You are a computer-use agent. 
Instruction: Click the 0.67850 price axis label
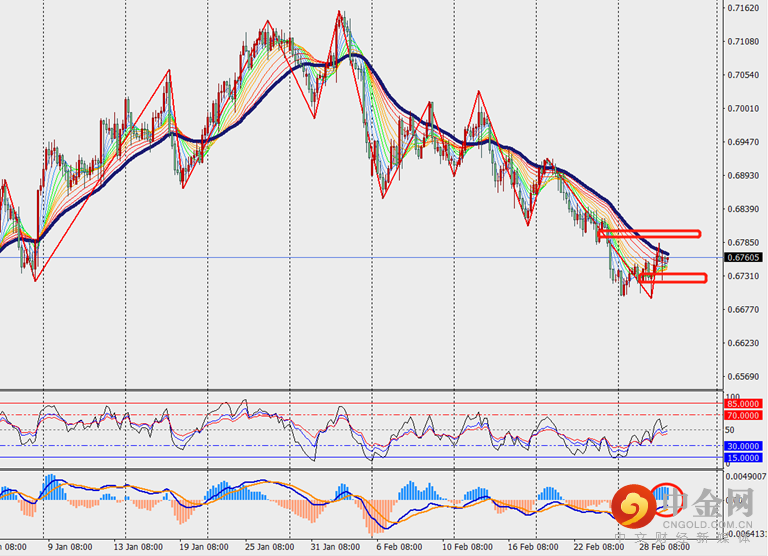743,242
